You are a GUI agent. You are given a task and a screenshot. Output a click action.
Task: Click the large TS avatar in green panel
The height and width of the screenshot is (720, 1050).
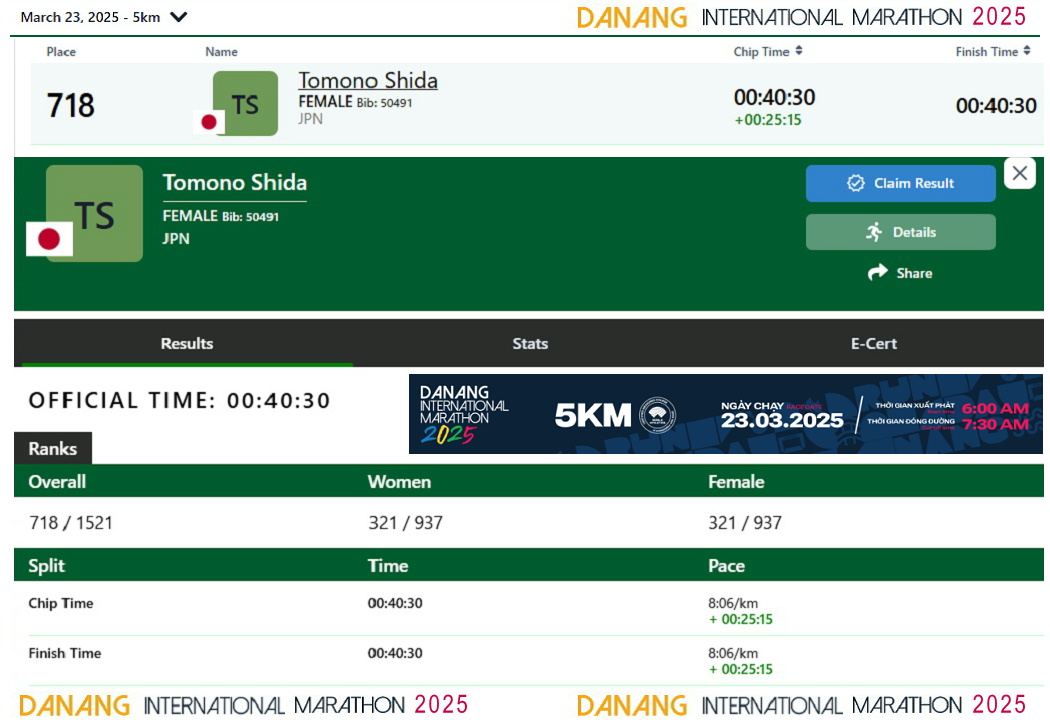(94, 214)
